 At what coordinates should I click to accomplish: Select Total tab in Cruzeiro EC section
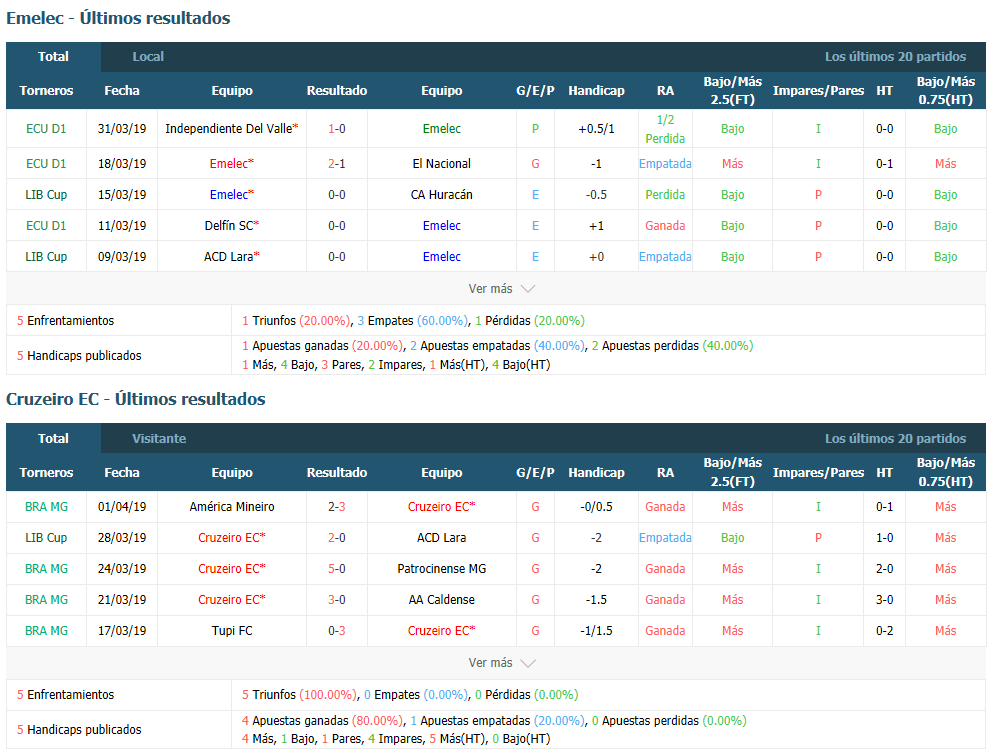coord(53,439)
